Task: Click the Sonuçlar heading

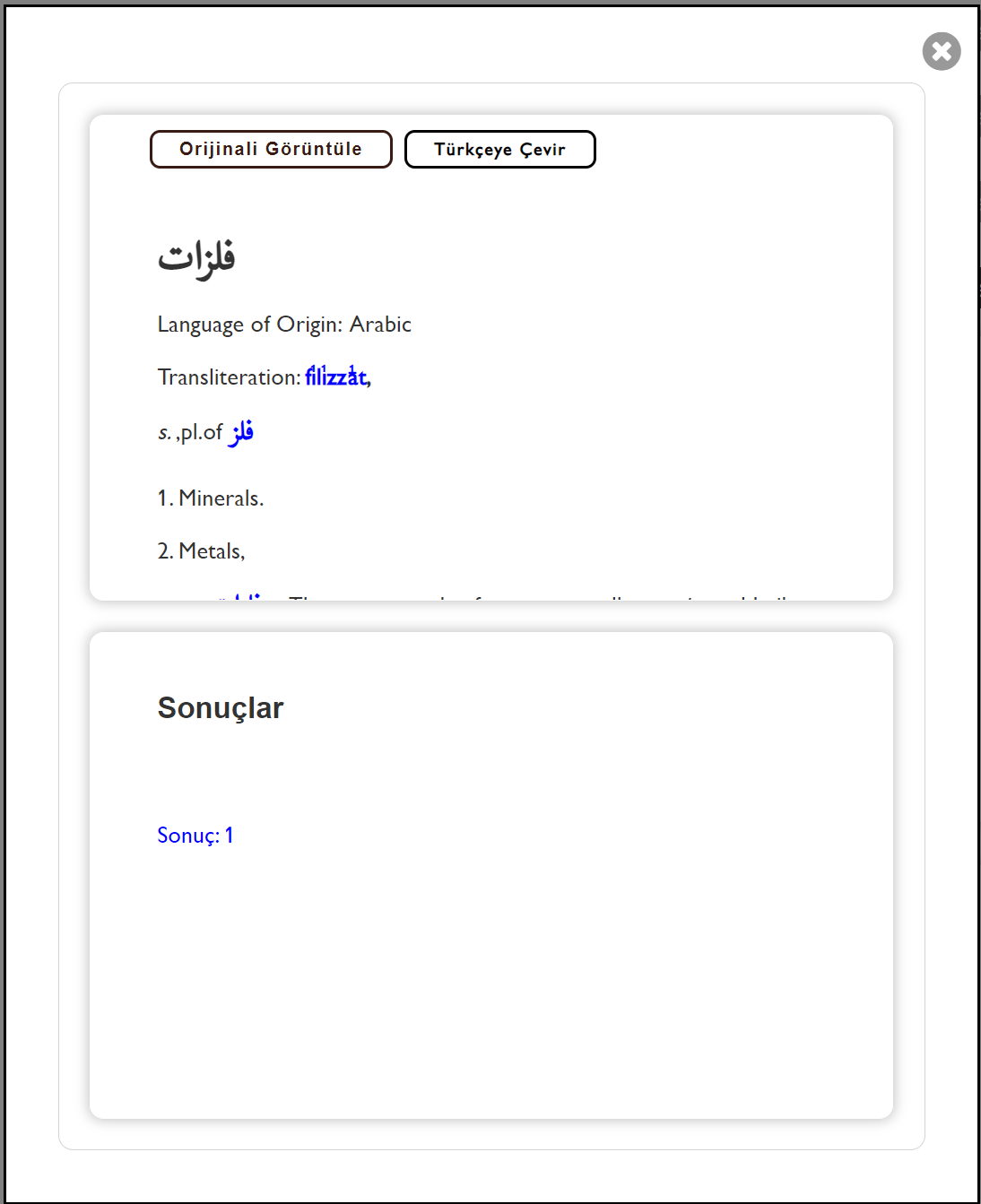Action: coord(221,708)
